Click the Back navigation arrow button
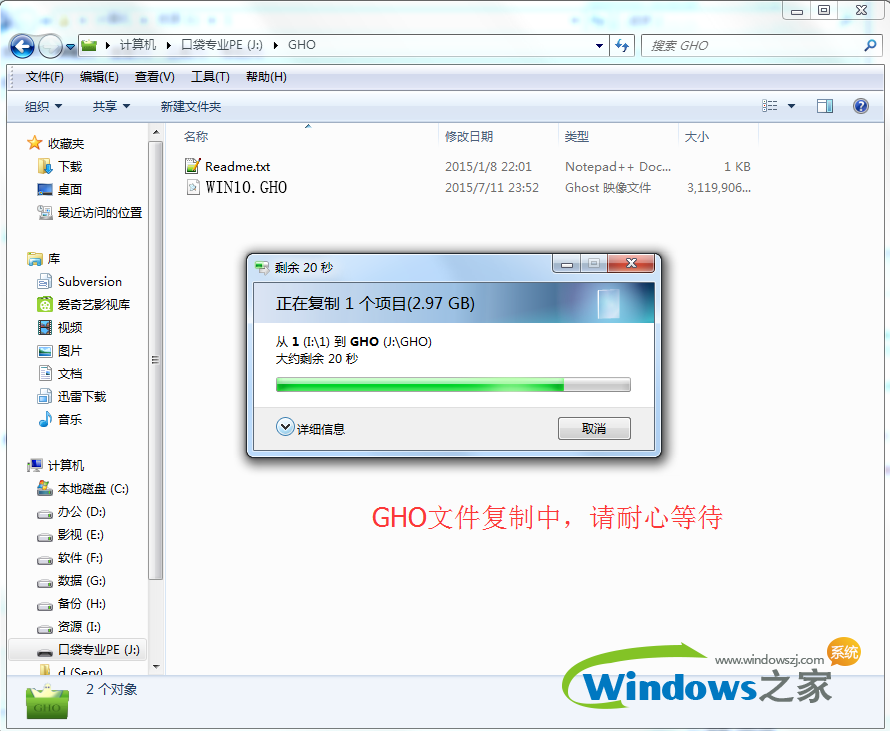The width and height of the screenshot is (890, 731). [22, 46]
